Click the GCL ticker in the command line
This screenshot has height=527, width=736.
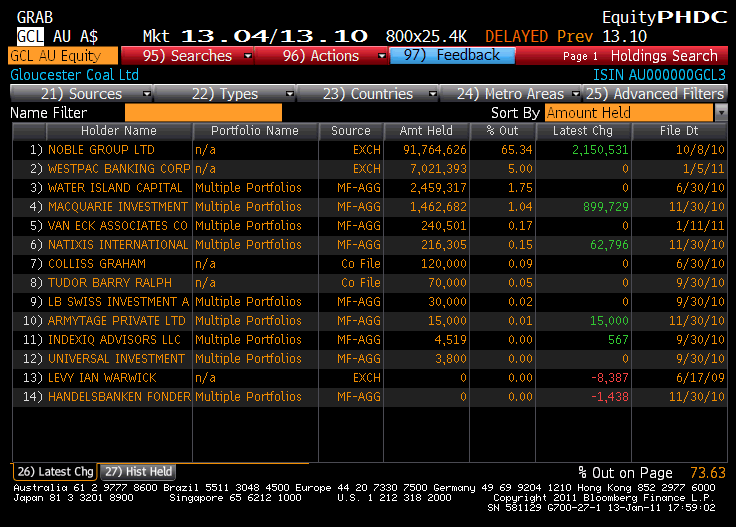(x=30, y=36)
